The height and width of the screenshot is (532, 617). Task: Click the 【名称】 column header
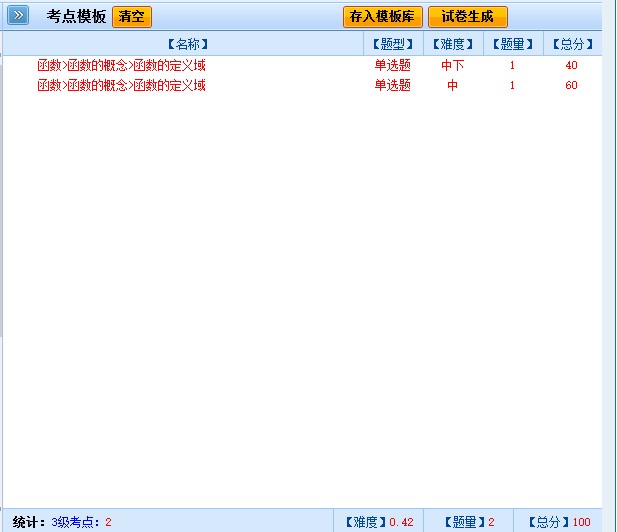(188, 44)
